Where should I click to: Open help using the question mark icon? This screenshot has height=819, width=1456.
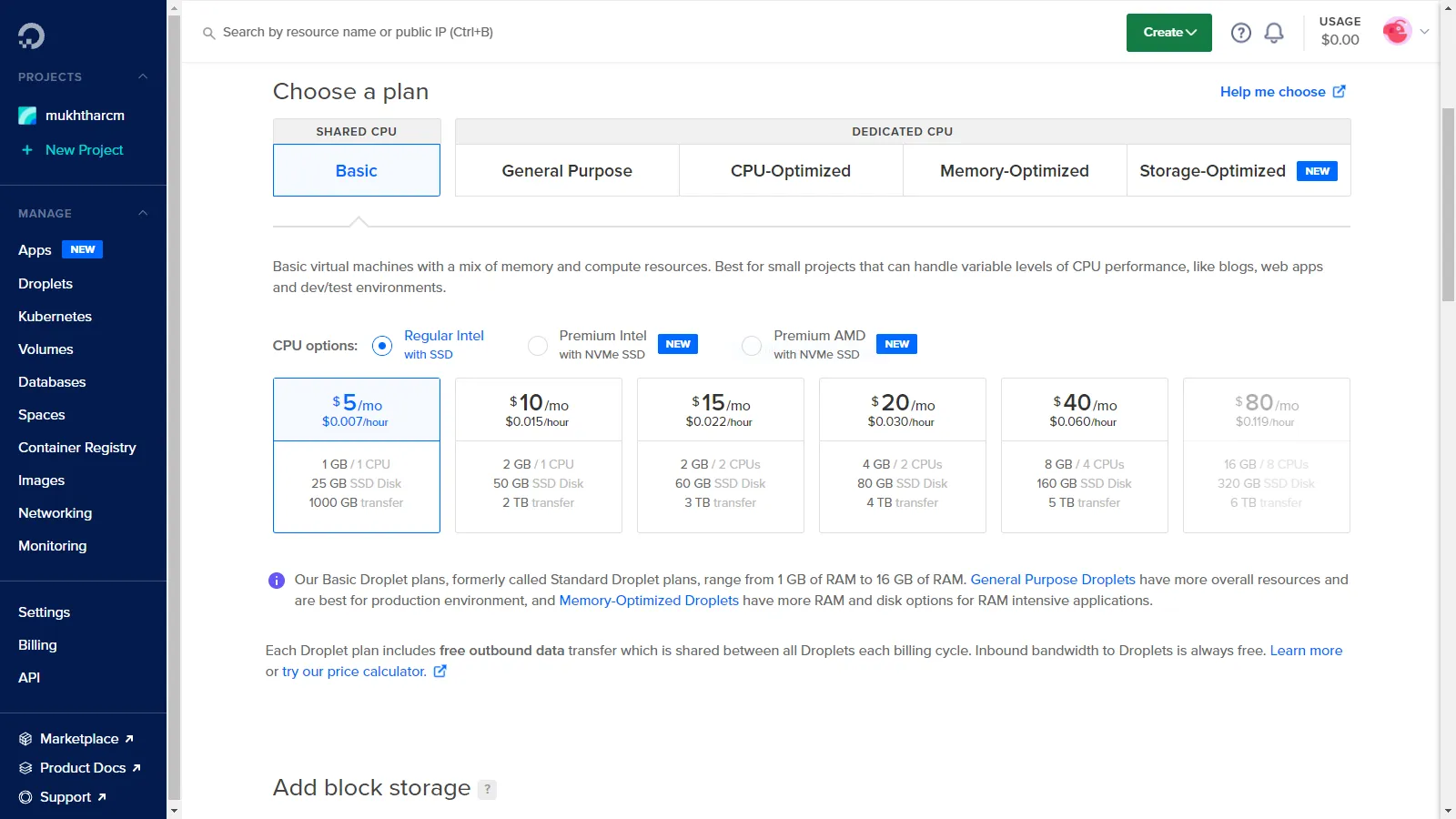click(1240, 32)
